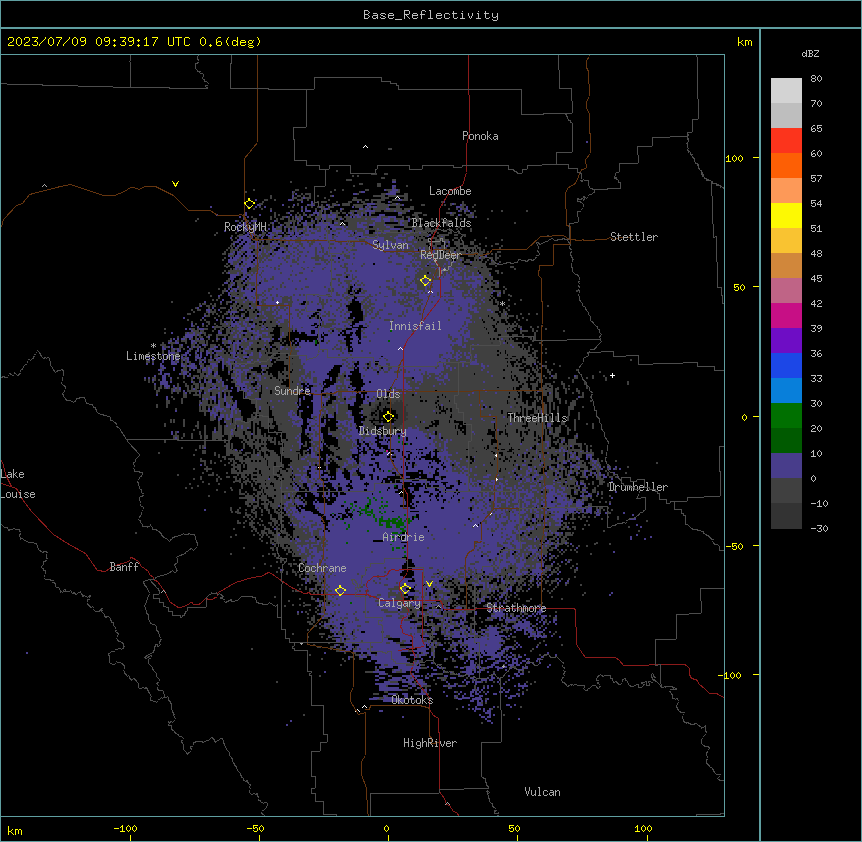This screenshot has width=862, height=842.
Task: Select the Olds city label
Action: 388,394
